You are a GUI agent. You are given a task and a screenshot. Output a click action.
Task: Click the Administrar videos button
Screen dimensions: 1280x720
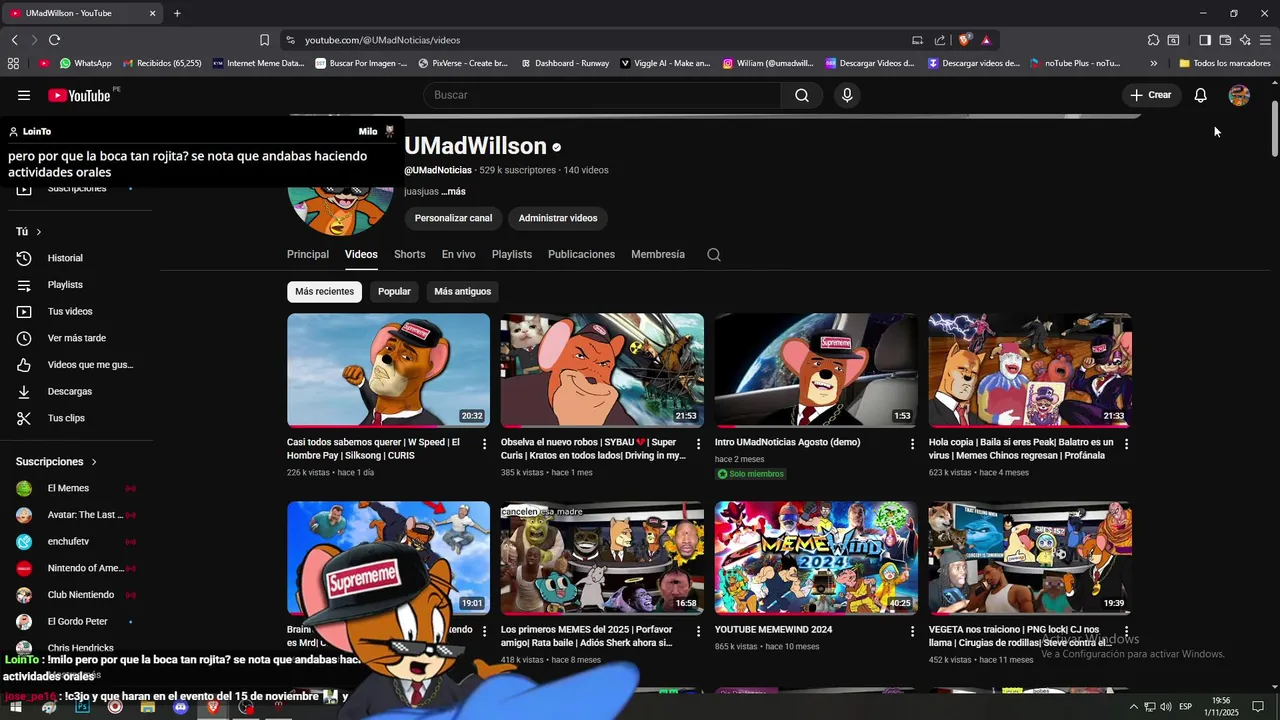coord(558,218)
